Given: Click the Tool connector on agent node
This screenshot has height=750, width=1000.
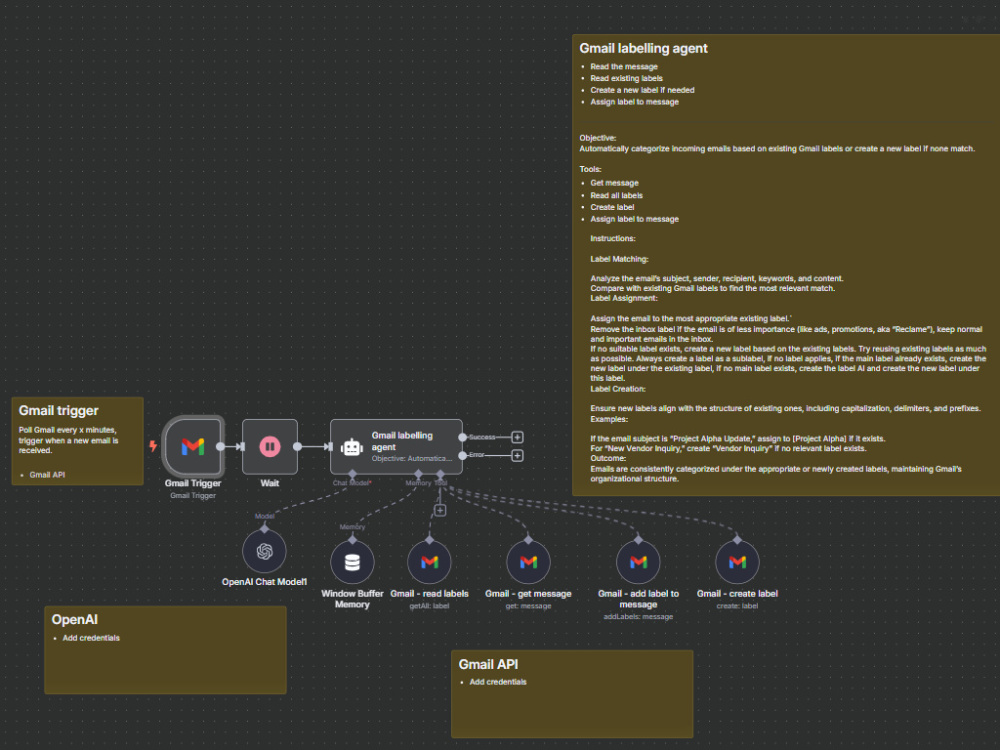Looking at the screenshot, I should [440, 474].
